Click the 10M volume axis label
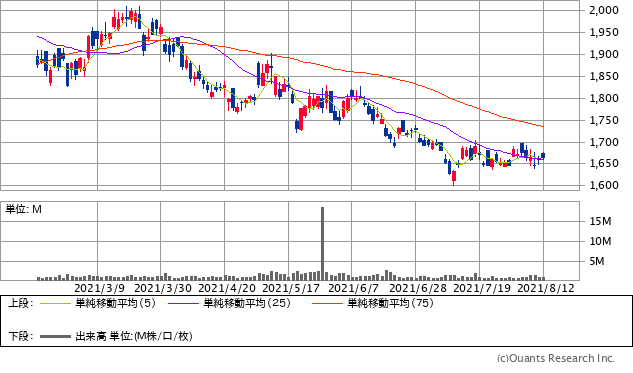 click(600, 241)
